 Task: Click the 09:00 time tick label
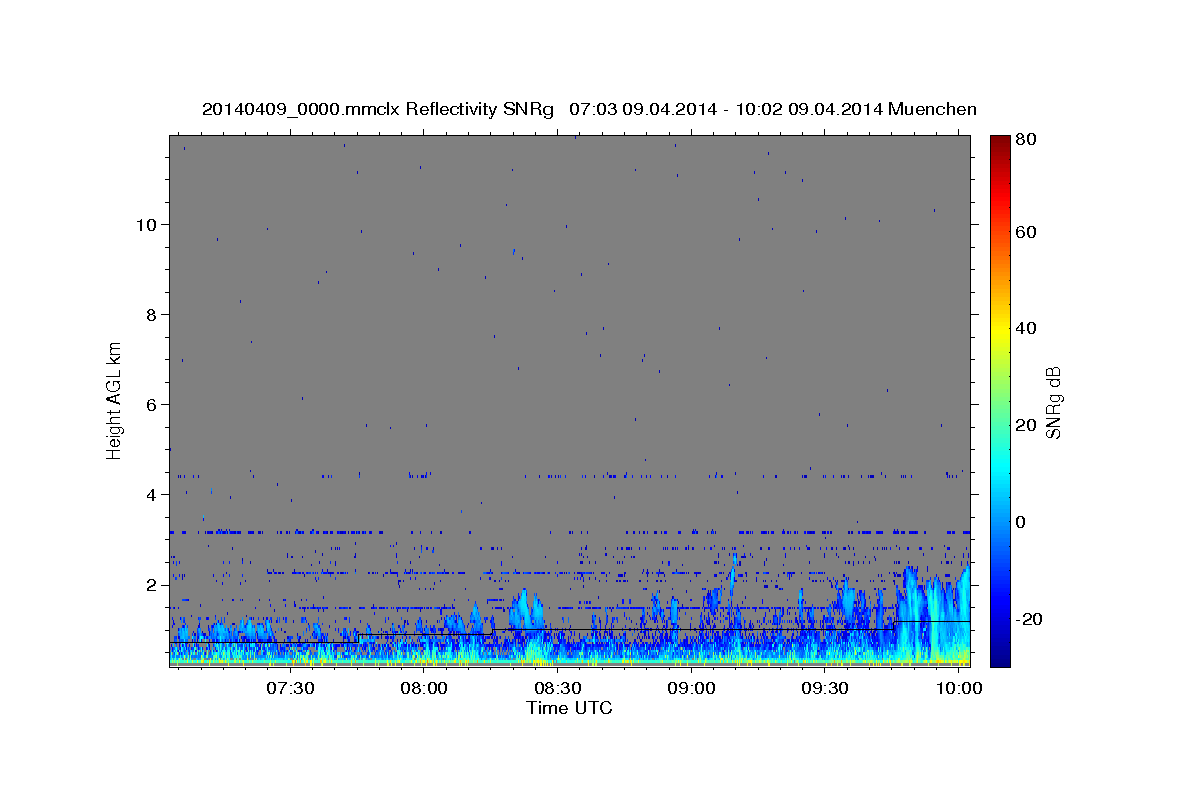point(692,690)
